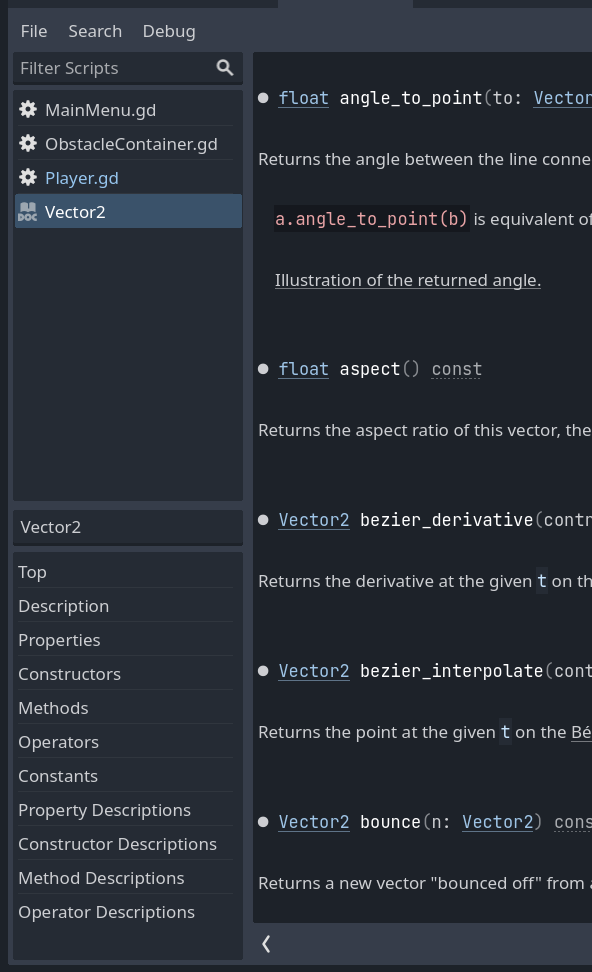Viewport: 592px width, 972px height.
Task: Click the magnifier icon in Filter Scripts
Action: tap(225, 67)
